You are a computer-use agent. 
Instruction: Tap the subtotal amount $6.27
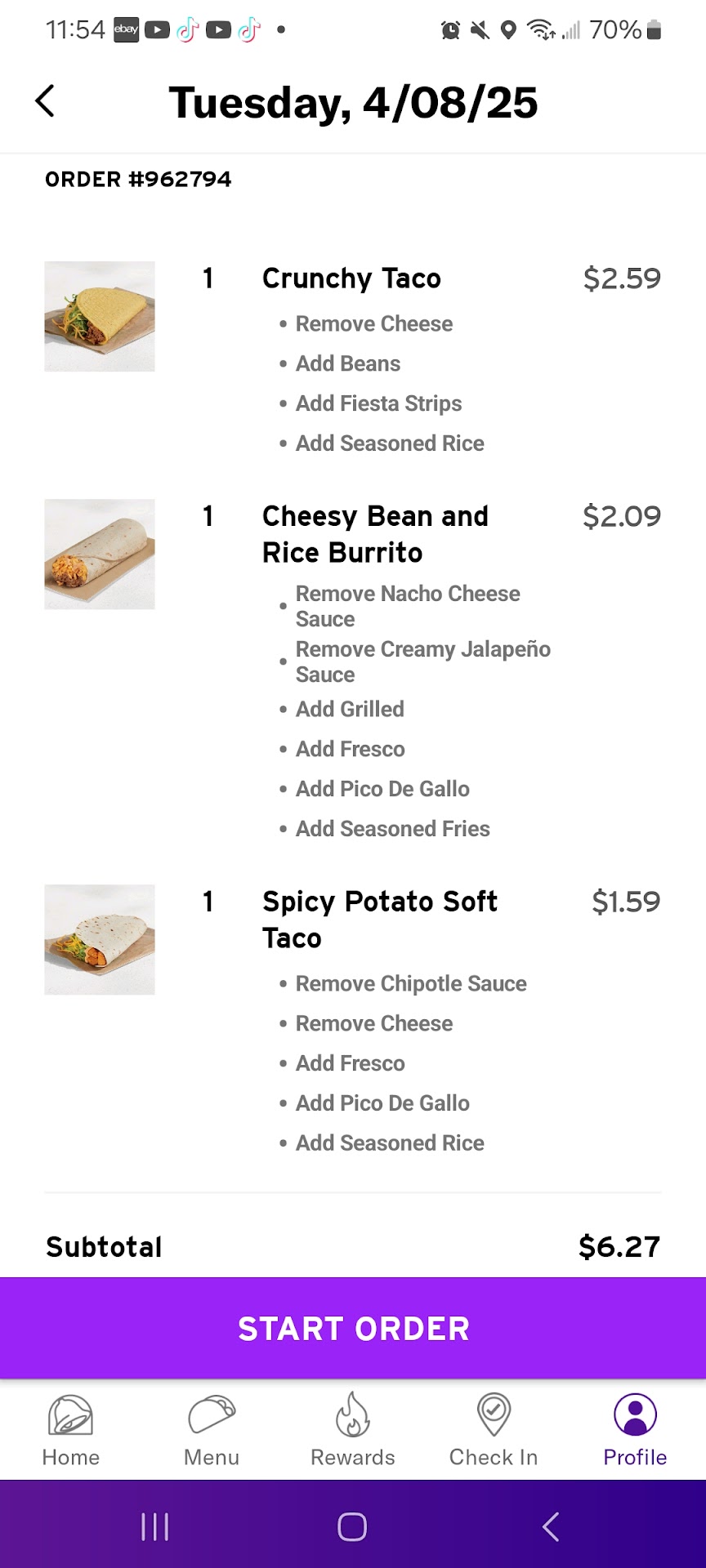point(619,1247)
